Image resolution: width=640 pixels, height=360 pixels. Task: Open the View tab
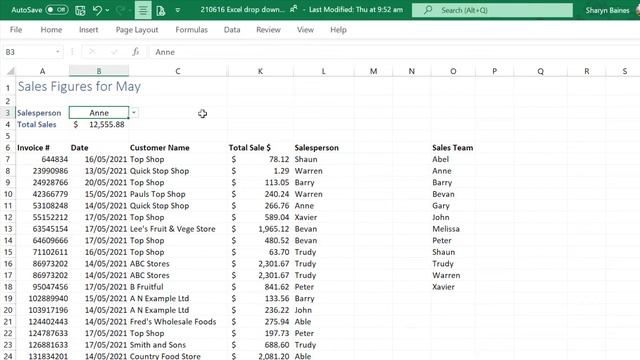pos(305,30)
